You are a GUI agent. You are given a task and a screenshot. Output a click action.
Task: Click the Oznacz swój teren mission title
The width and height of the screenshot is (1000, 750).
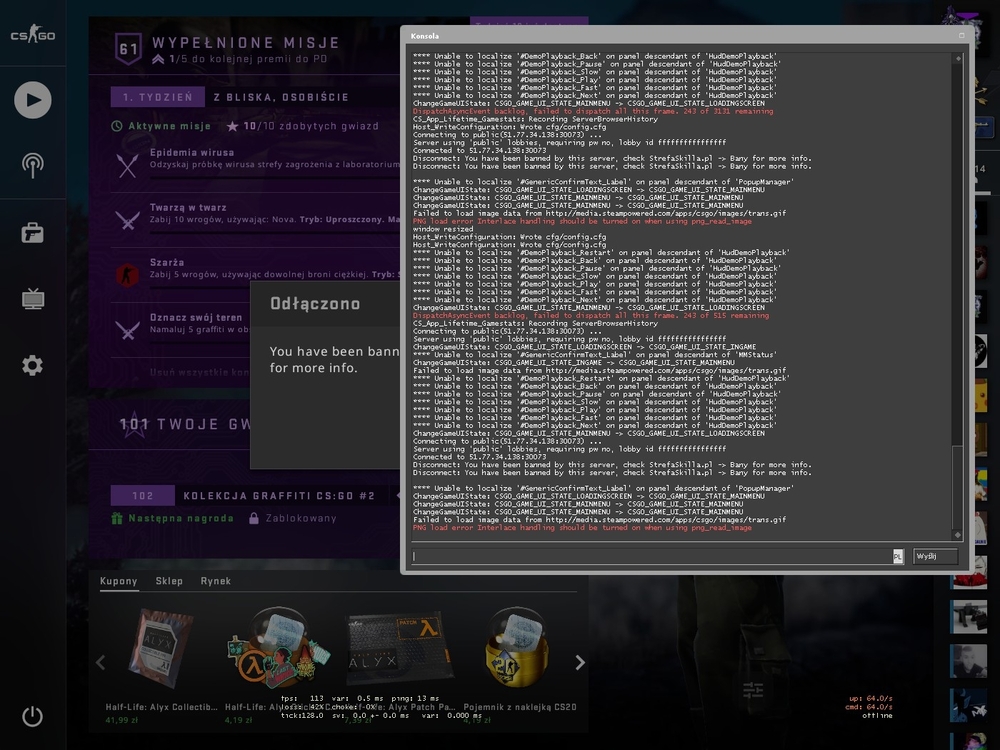point(196,317)
